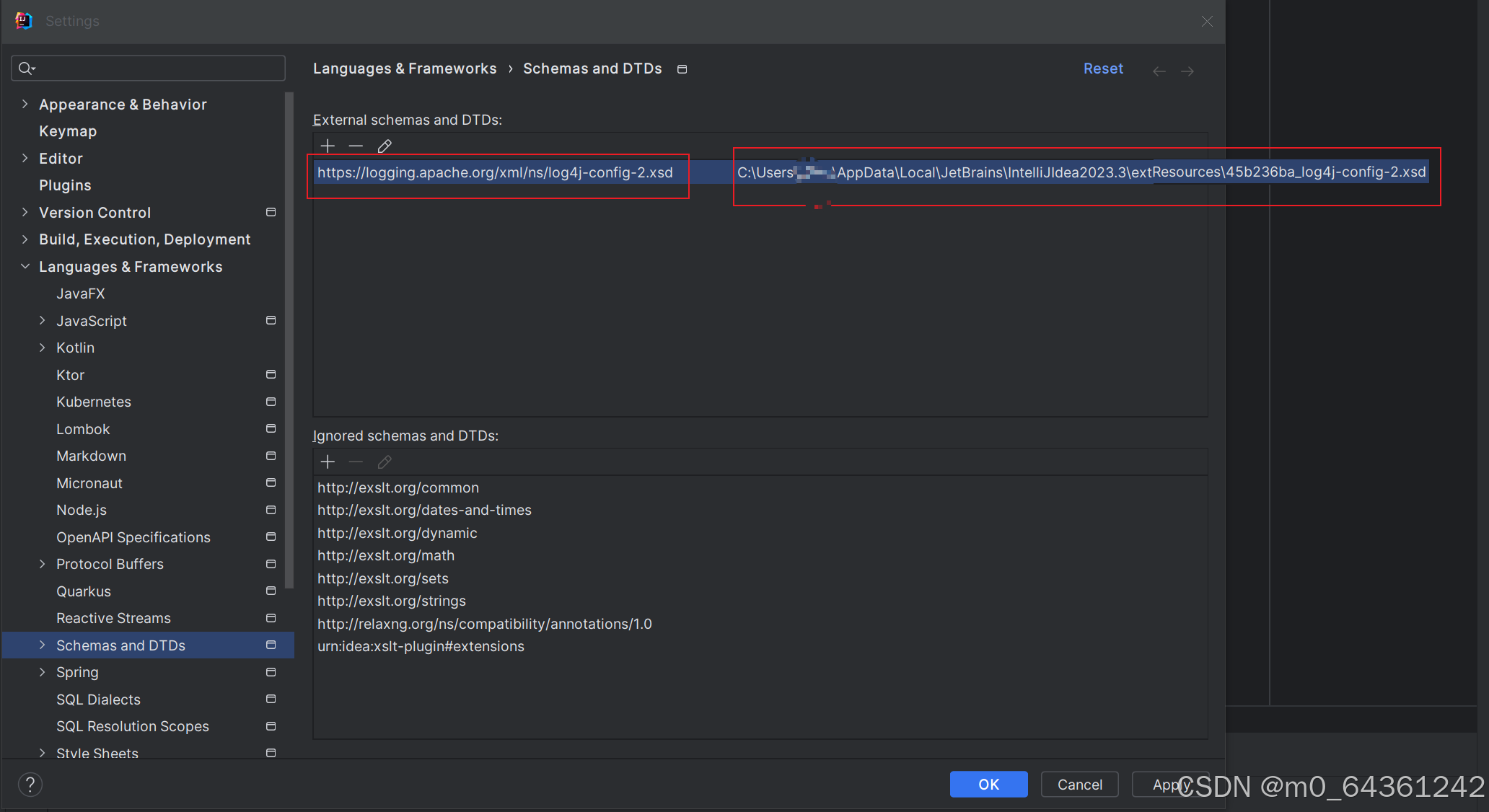
Task: Remove an ignored schema with the minus icon
Action: point(356,462)
